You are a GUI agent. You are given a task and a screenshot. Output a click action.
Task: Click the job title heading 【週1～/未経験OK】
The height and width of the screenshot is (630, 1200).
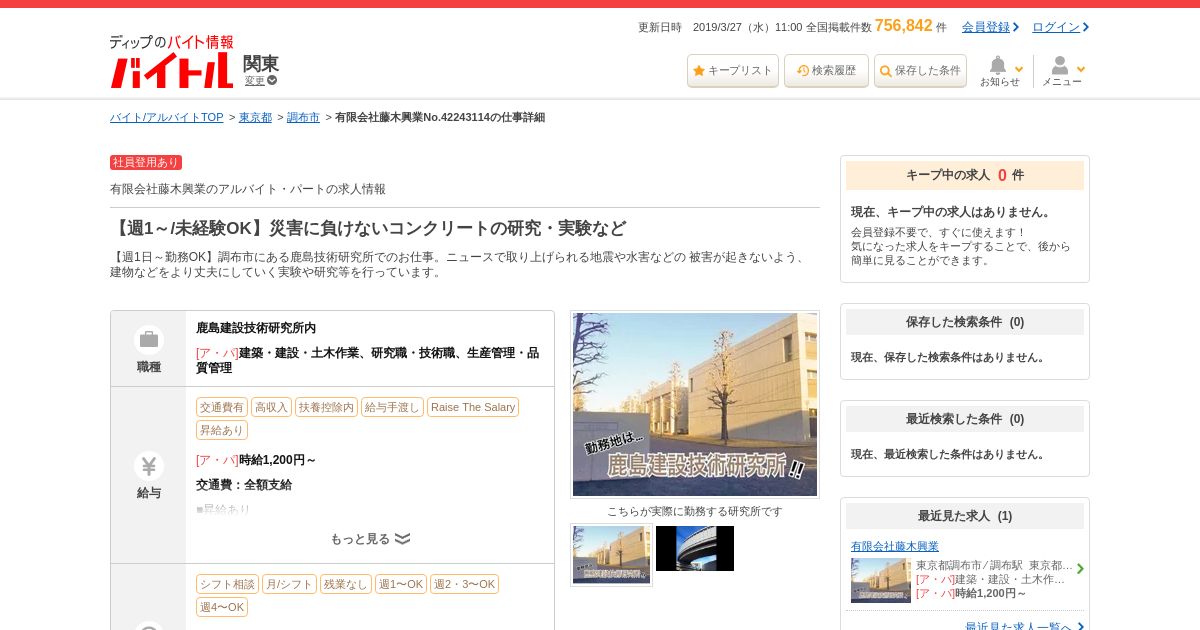(368, 228)
